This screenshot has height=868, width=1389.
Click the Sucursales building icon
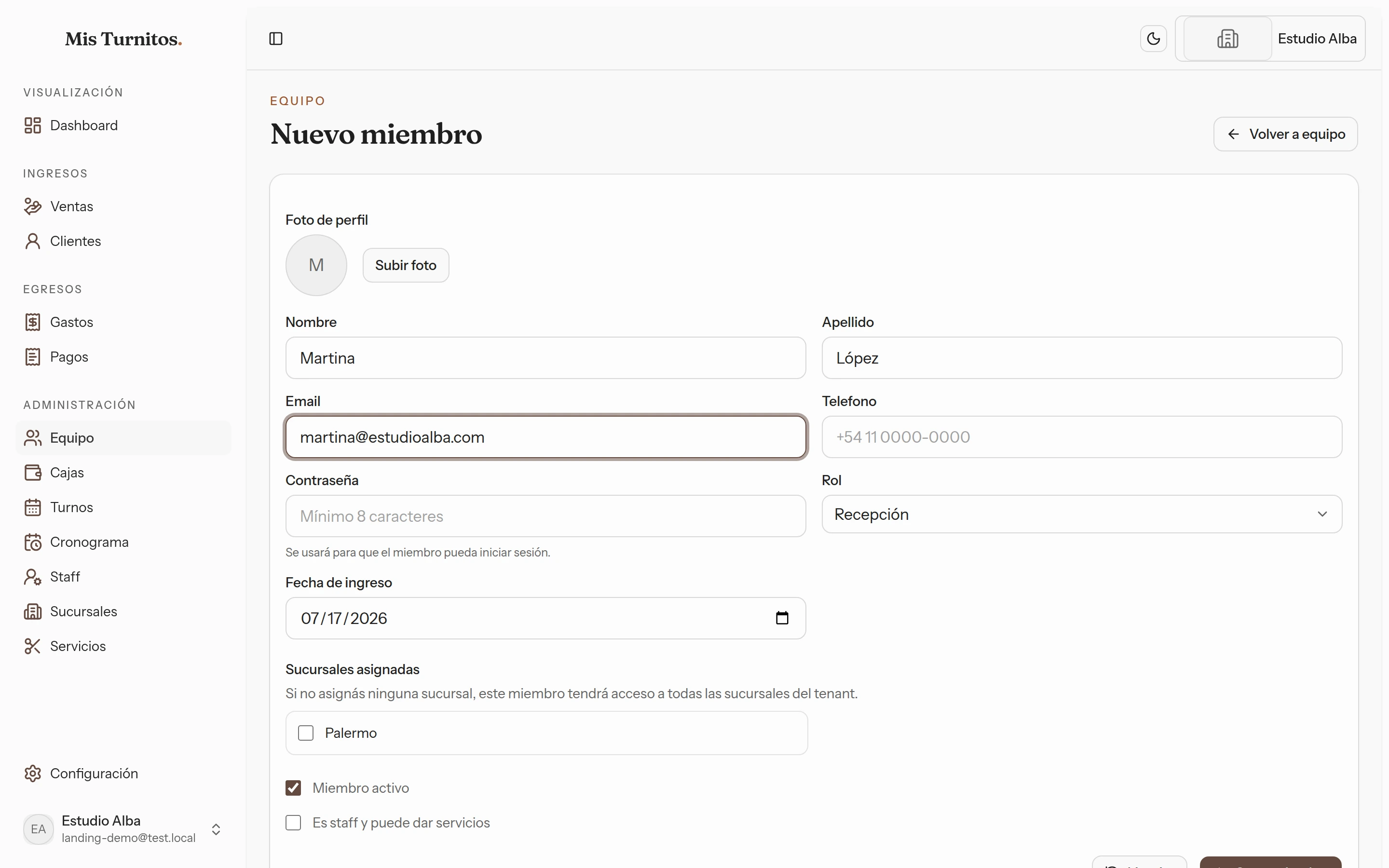coord(33,611)
